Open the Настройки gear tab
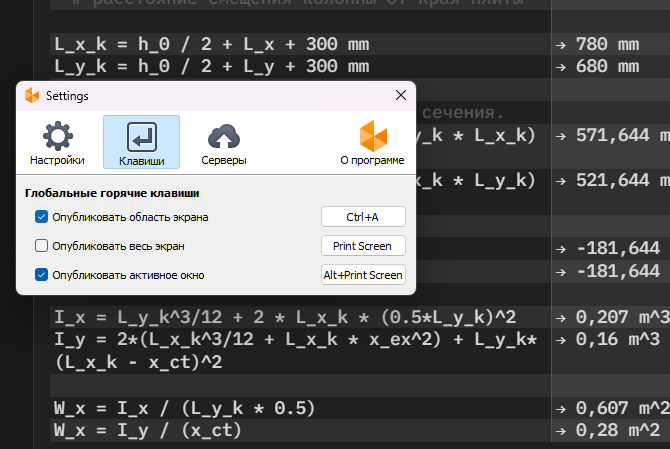 point(57,143)
